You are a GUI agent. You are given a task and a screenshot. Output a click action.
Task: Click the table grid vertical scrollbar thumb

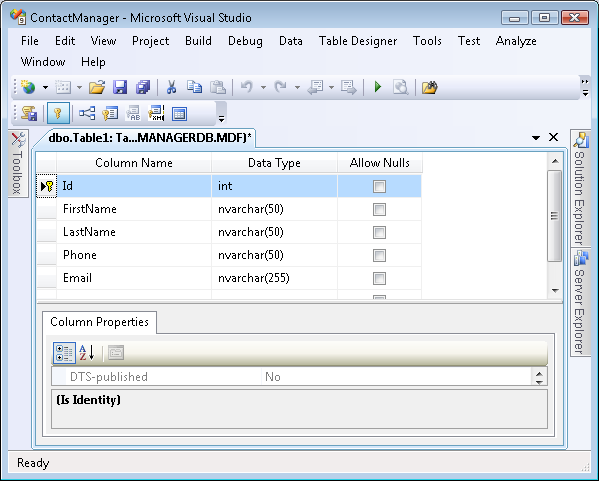pyautogui.click(x=554, y=216)
